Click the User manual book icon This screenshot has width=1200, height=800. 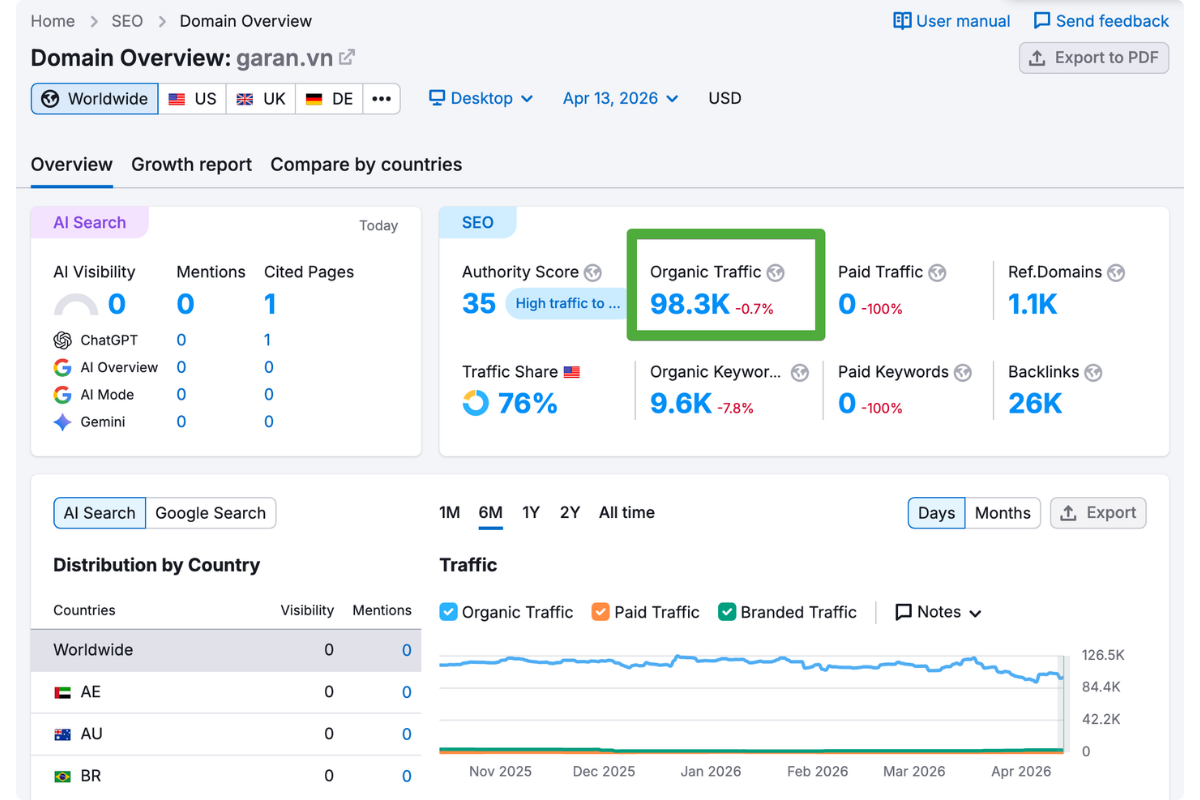pyautogui.click(x=902, y=21)
